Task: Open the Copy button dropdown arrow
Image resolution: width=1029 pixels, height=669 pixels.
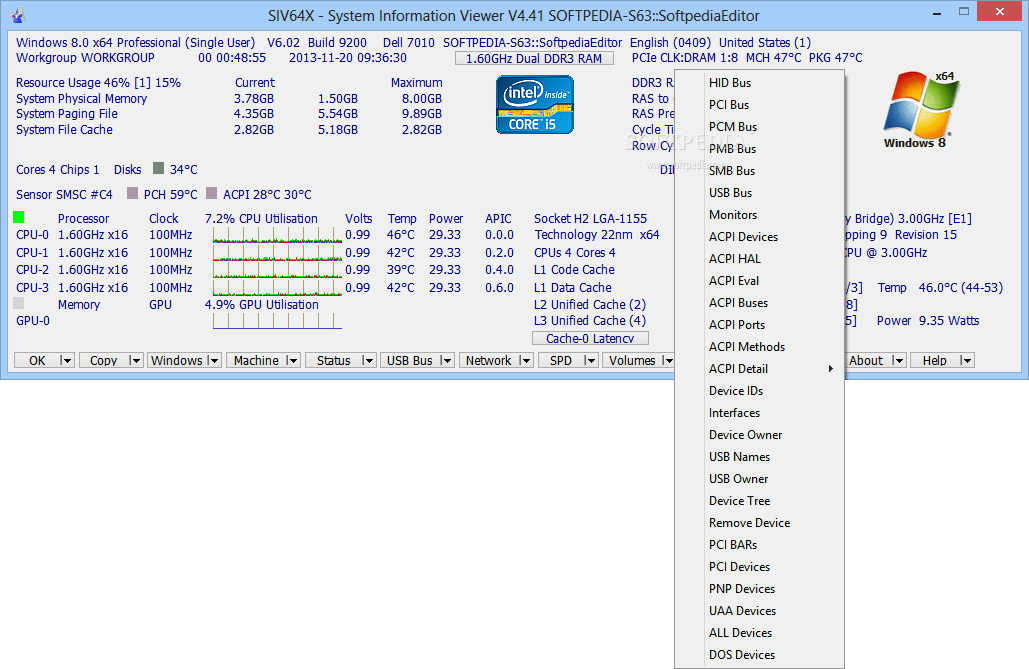Action: click(x=135, y=360)
